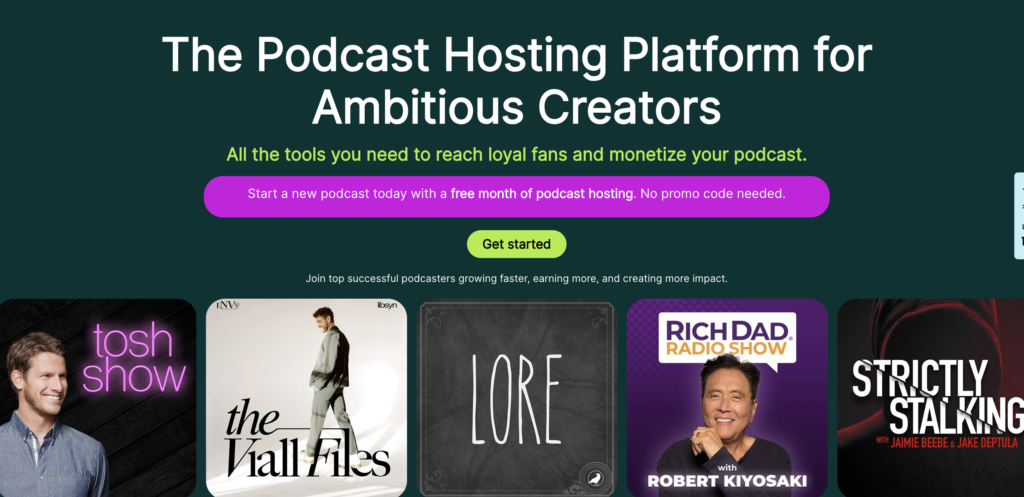Open the Strictly Stalking podcast cover
The width and height of the screenshot is (1024, 497).
click(931, 398)
